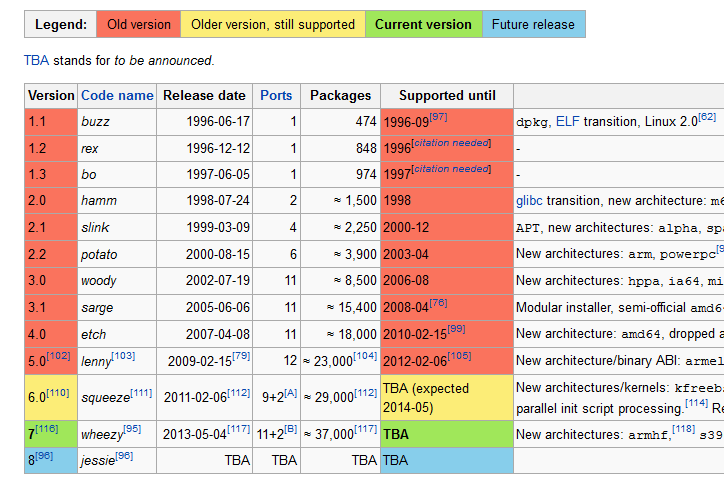Open citation 103 beside lenny

tap(123, 356)
